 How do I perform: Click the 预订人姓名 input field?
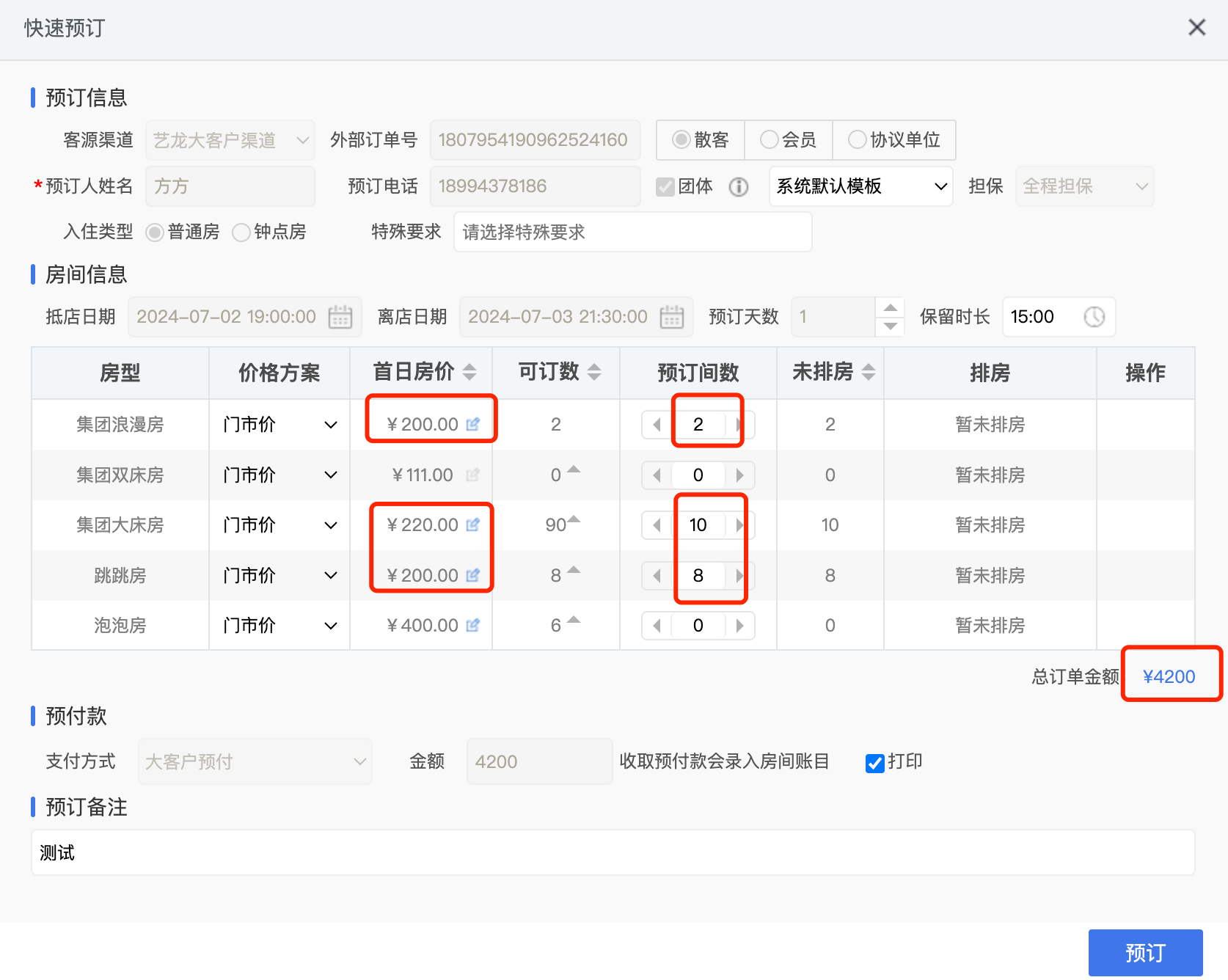point(230,186)
